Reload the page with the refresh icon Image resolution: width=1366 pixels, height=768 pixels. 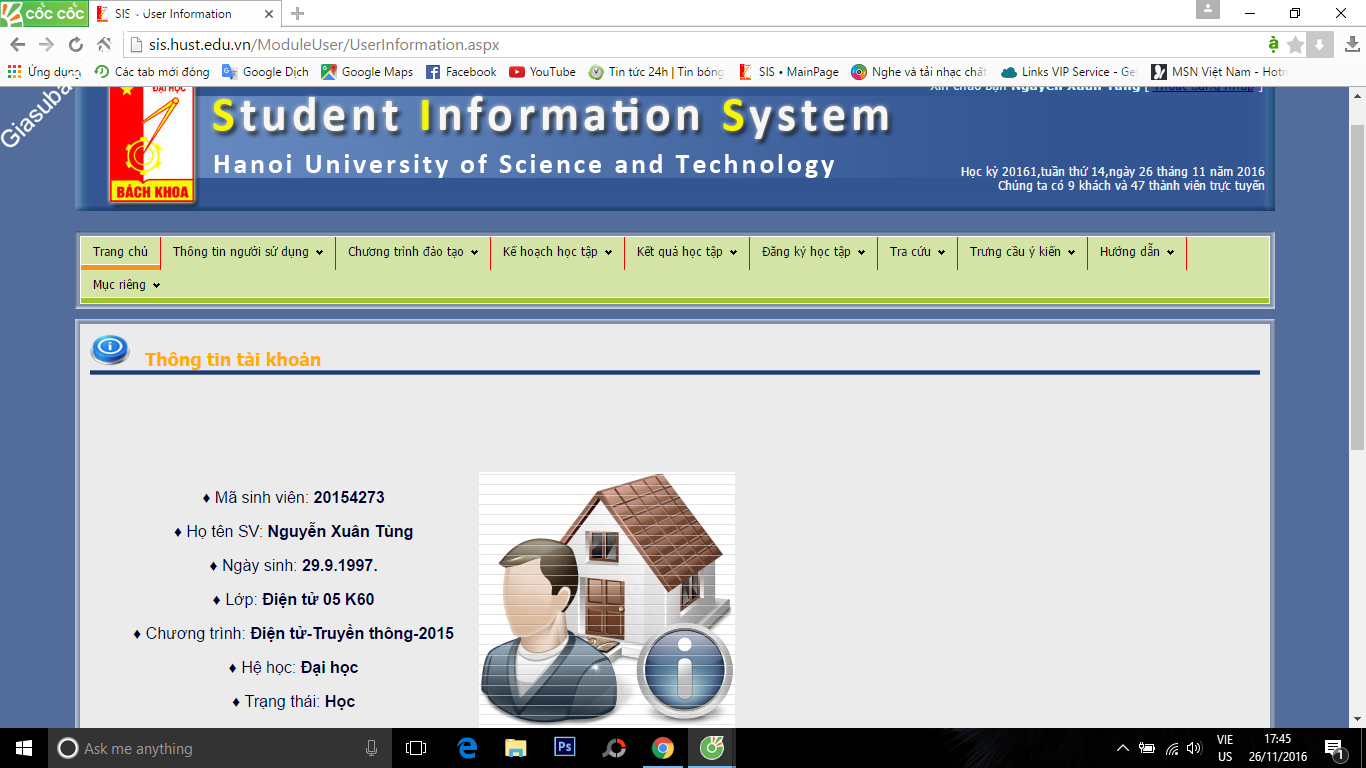click(x=76, y=45)
